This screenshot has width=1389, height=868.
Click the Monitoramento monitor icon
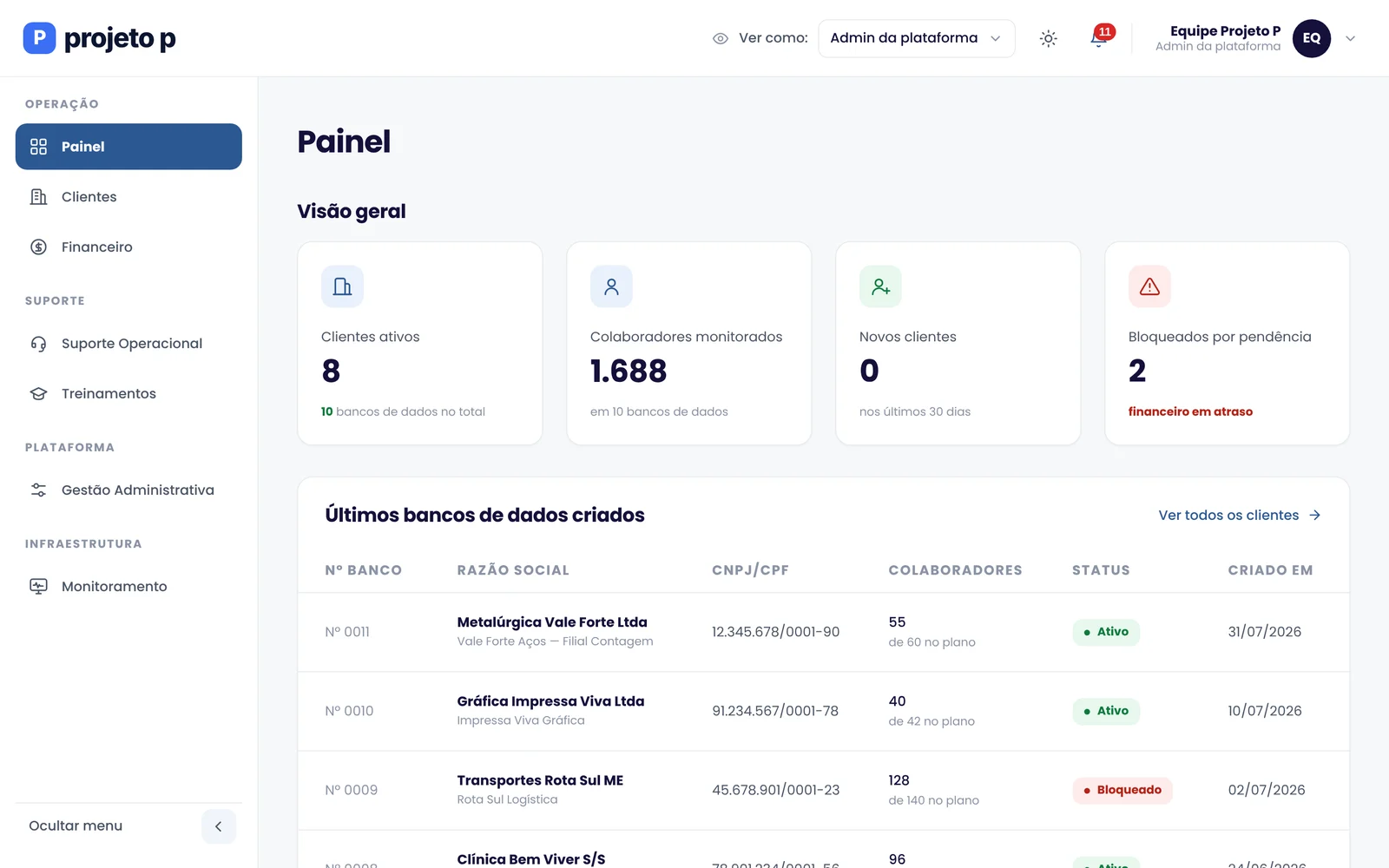pyautogui.click(x=38, y=587)
